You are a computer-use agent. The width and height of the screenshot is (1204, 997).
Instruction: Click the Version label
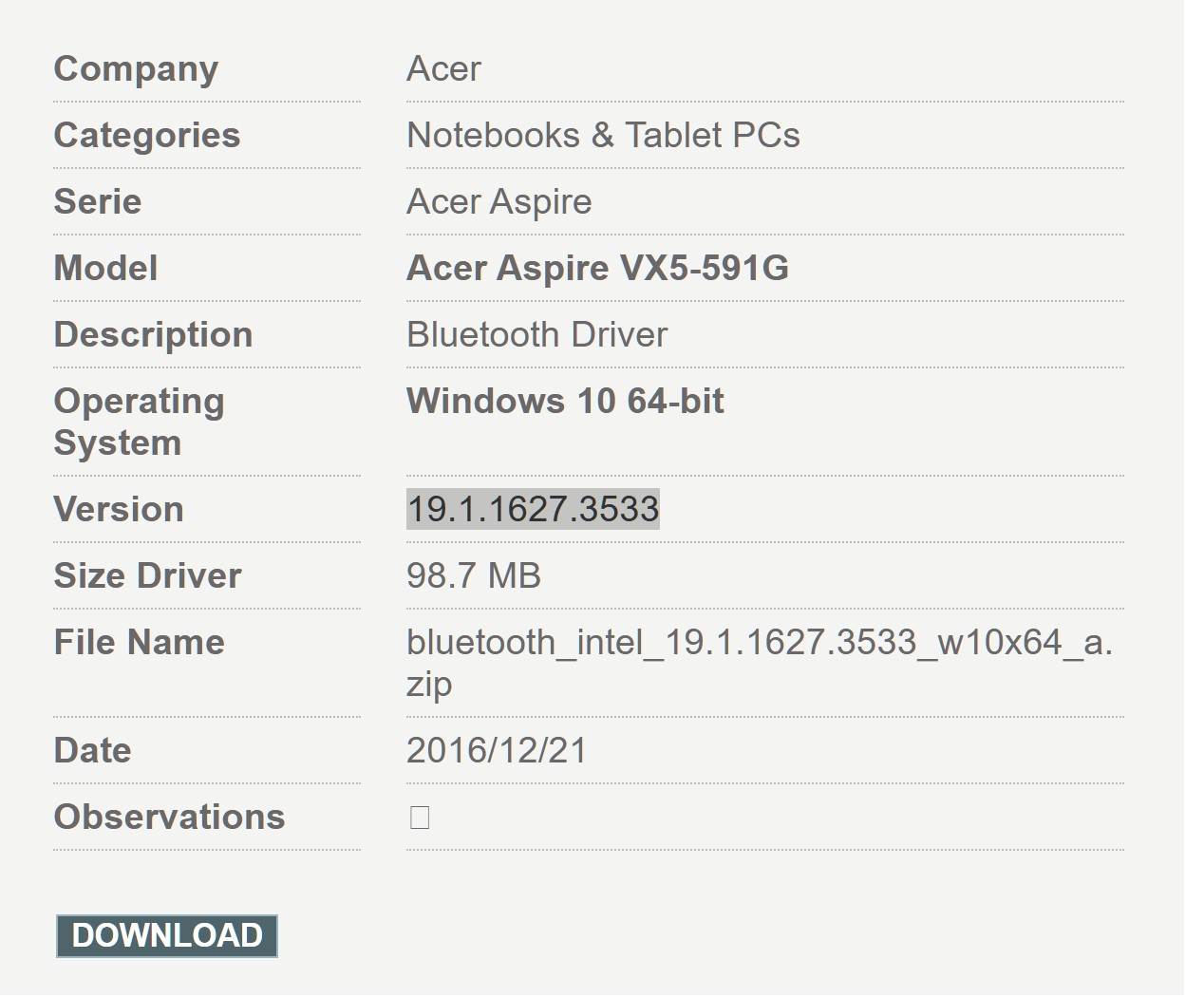click(x=119, y=509)
